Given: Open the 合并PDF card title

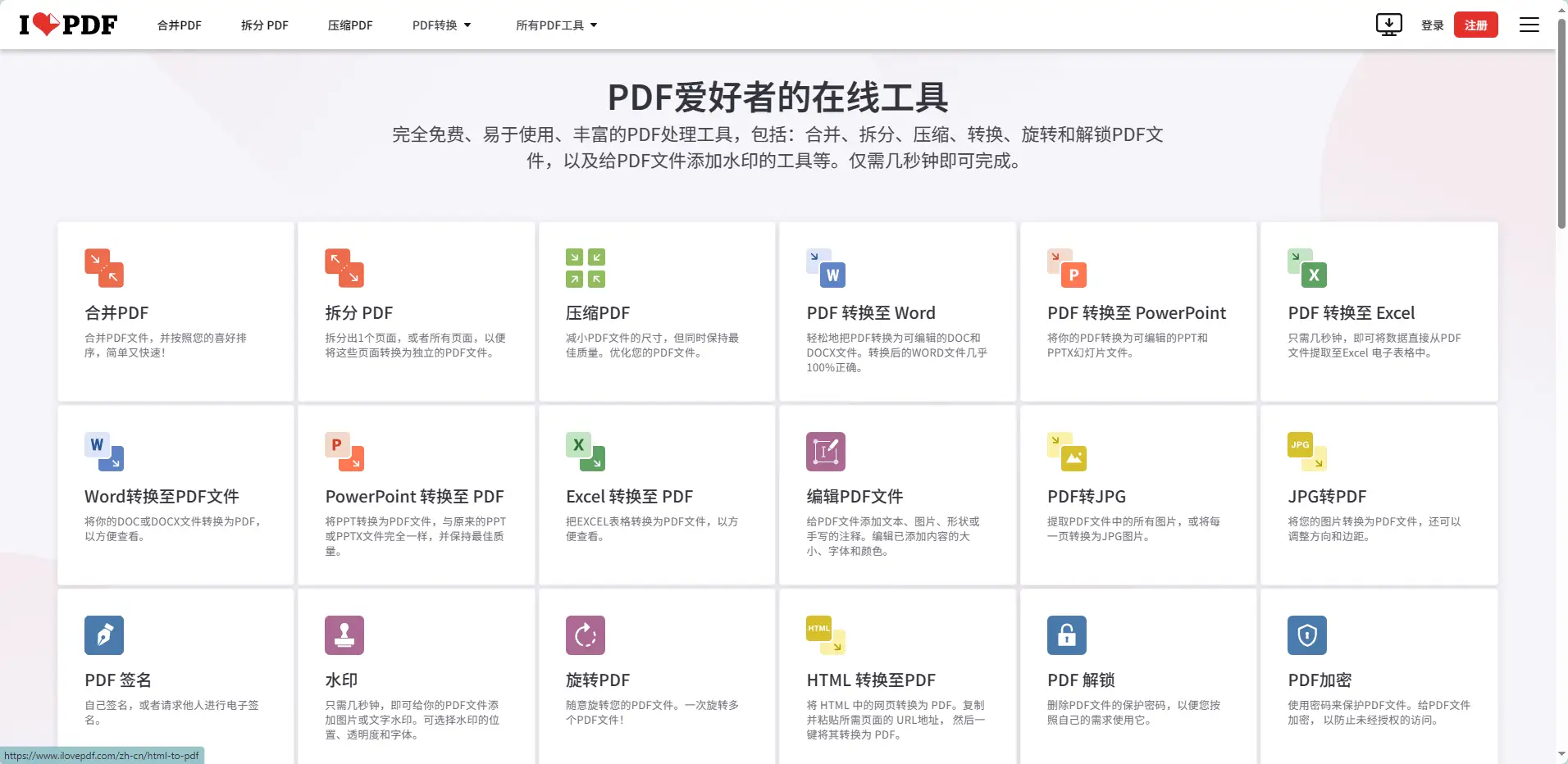Looking at the screenshot, I should point(116,313).
